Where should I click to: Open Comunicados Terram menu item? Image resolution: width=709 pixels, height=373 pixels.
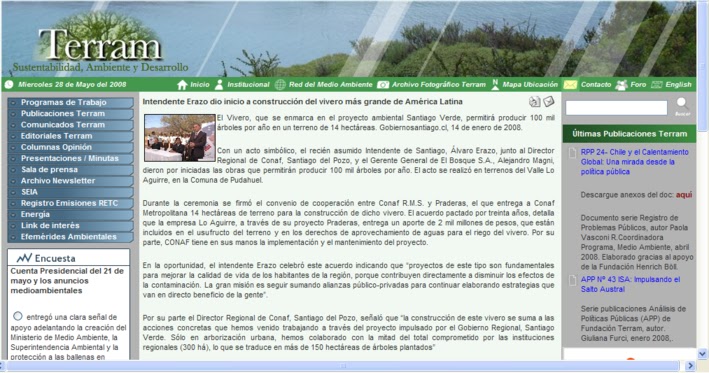pos(71,125)
